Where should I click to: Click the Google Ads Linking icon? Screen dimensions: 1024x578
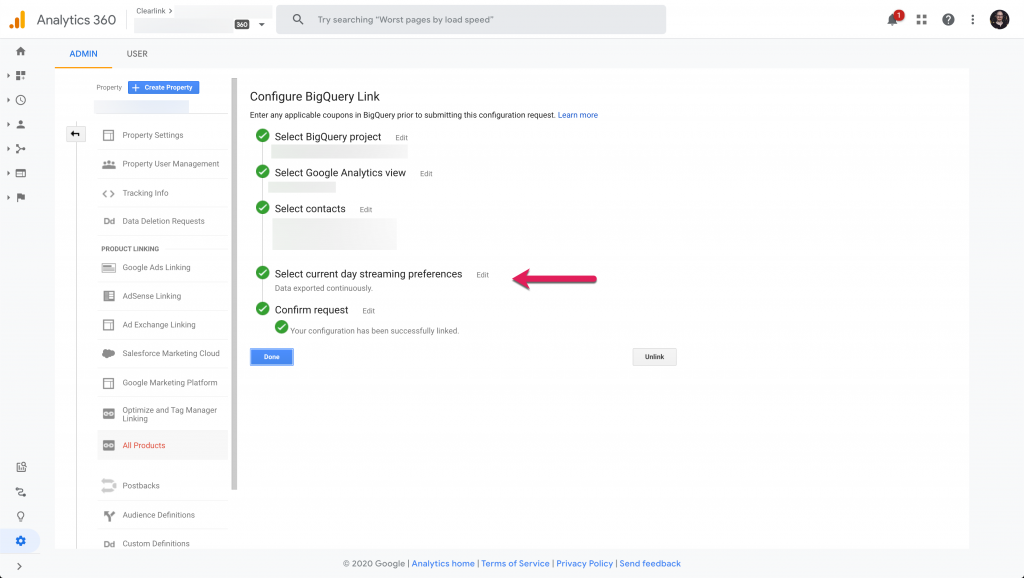point(108,268)
